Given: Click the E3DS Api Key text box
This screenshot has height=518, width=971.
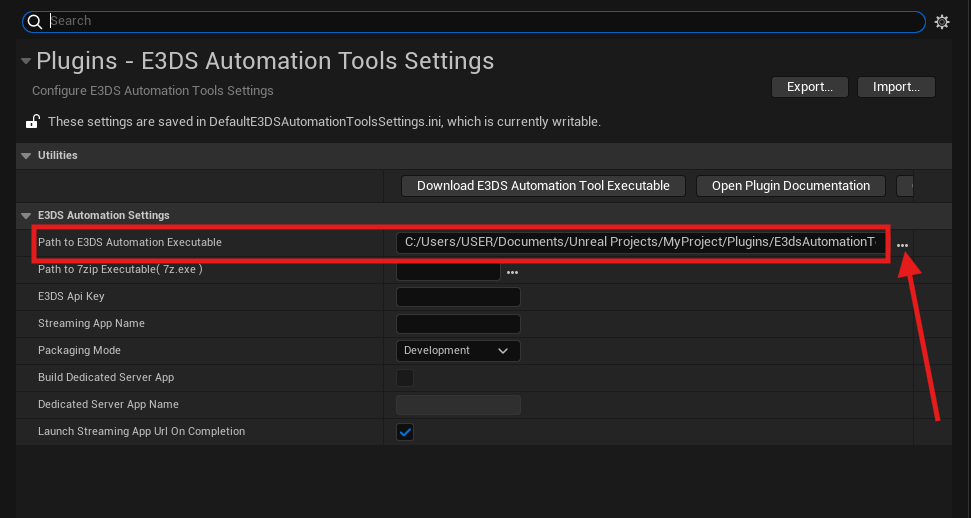Looking at the screenshot, I should tap(458, 297).
